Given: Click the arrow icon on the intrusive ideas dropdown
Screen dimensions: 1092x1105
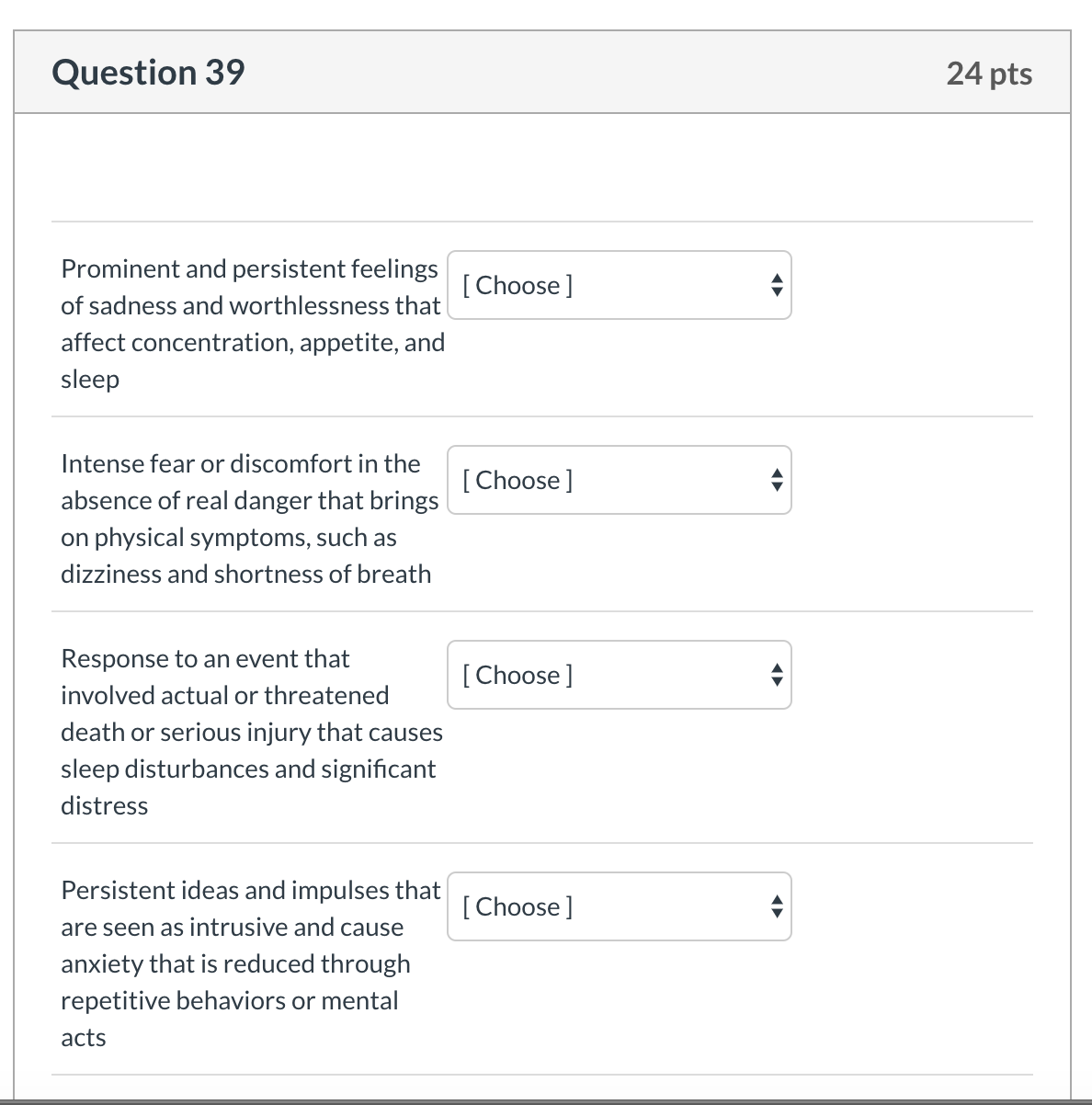Looking at the screenshot, I should pyautogui.click(x=777, y=906).
